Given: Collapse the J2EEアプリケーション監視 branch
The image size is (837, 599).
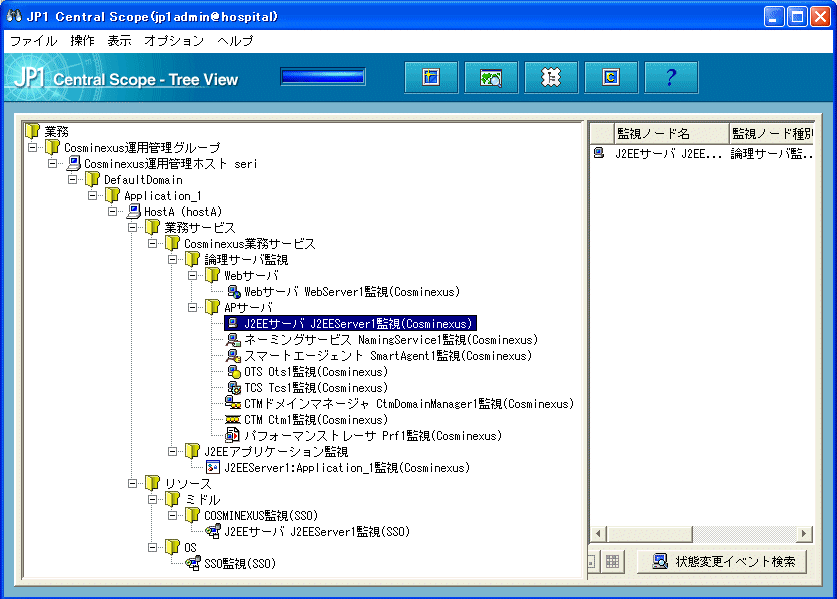Looking at the screenshot, I should [172, 452].
